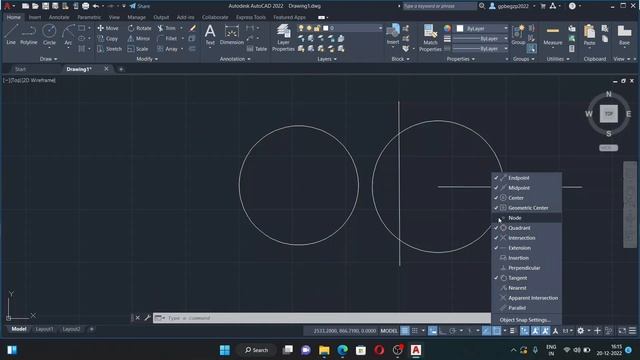Expand the Block panel
Viewport: 640px width, 360px height.
pyautogui.click(x=400, y=59)
